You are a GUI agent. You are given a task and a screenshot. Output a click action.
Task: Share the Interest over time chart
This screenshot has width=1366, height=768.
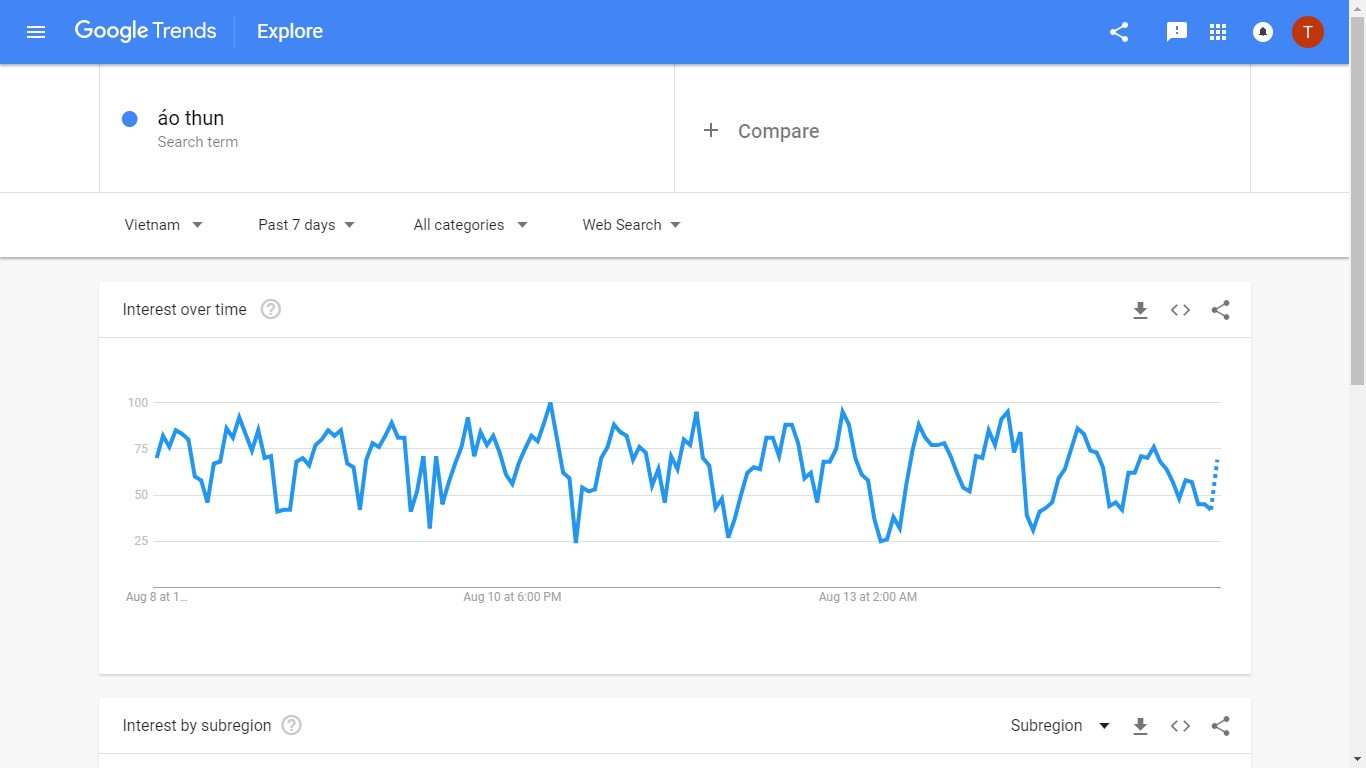(1220, 310)
